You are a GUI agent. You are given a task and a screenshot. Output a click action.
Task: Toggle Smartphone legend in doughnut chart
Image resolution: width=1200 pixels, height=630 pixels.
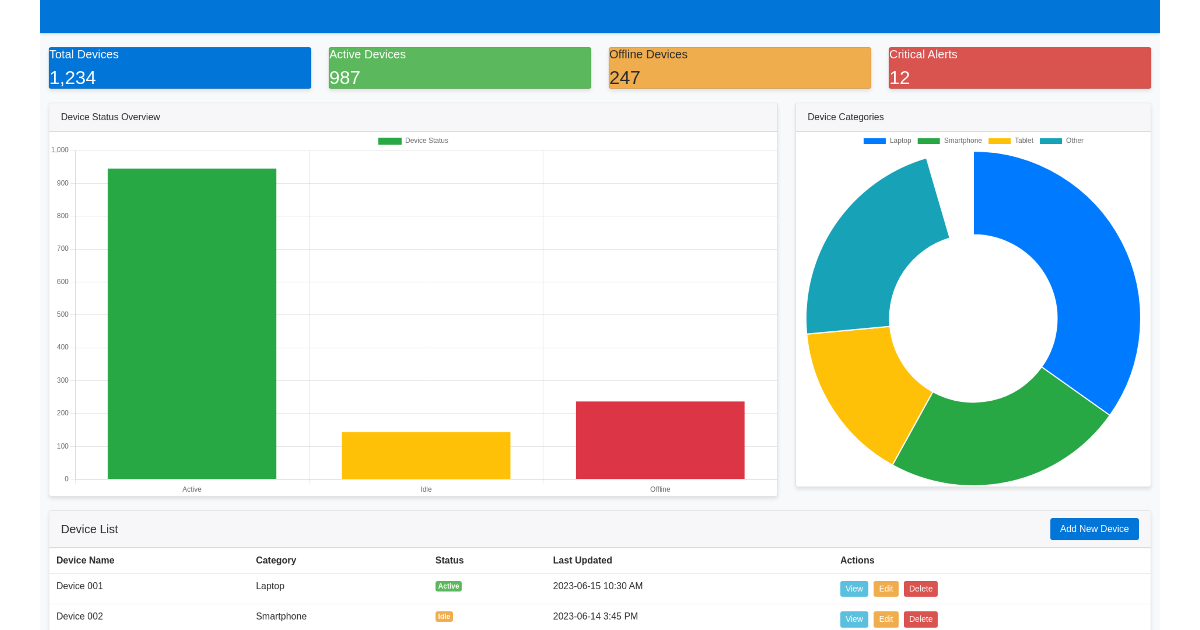[950, 141]
